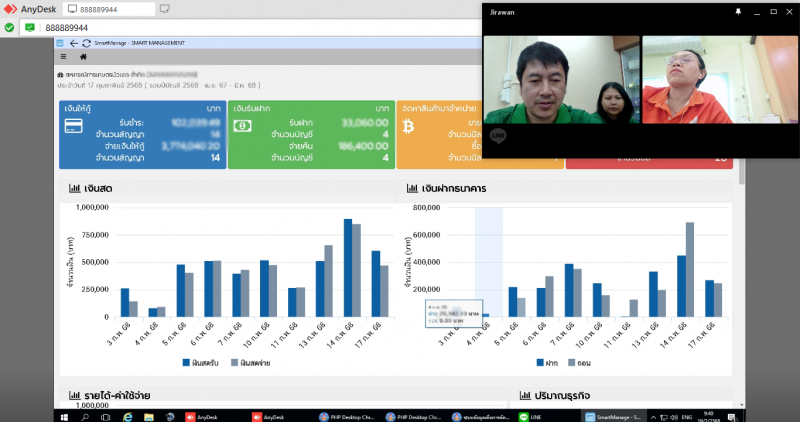Click the chart icon beside เงินฝากธนาคาร heading
Screen dimensions: 800x422
(x=412, y=188)
